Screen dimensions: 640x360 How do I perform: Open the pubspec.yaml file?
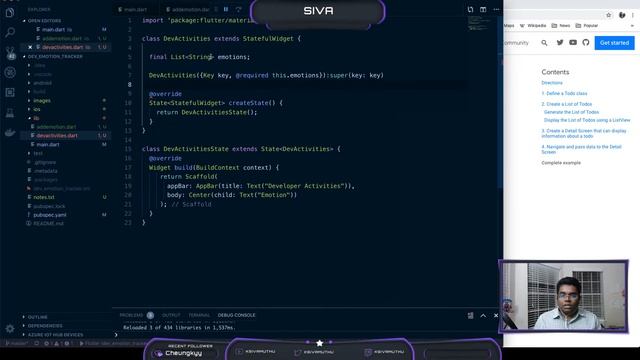point(50,215)
